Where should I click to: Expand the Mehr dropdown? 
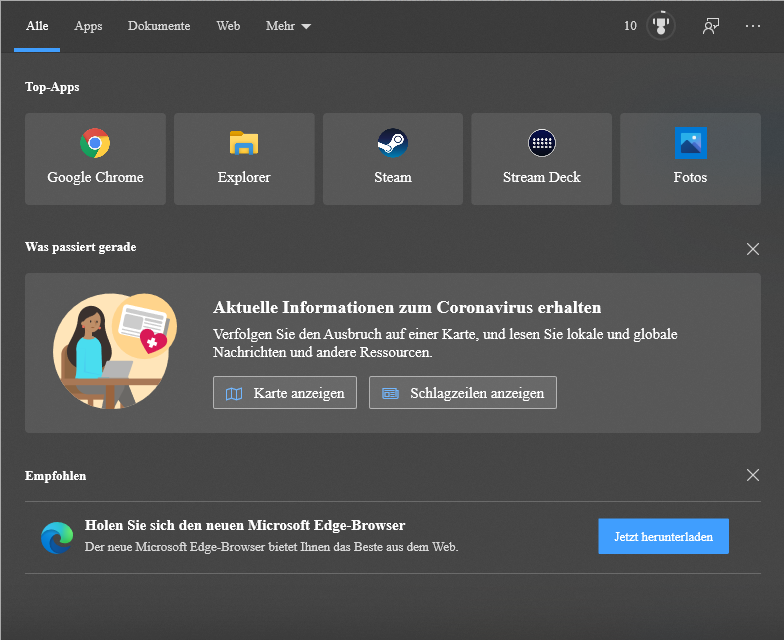[288, 26]
